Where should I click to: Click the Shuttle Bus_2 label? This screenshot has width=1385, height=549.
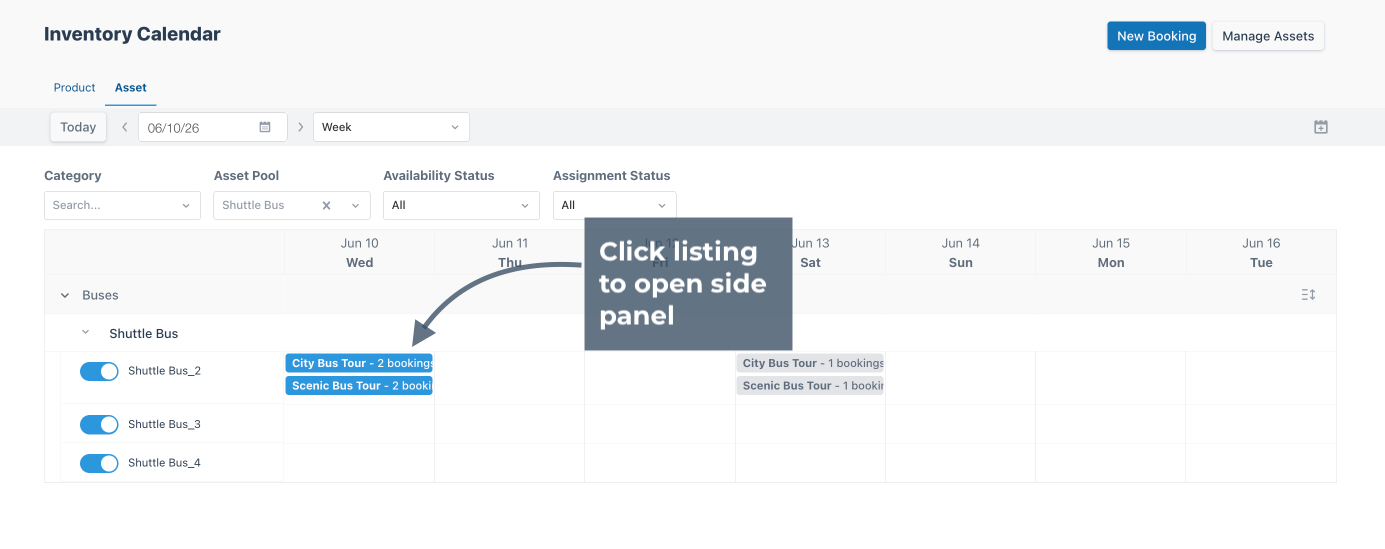(164, 371)
